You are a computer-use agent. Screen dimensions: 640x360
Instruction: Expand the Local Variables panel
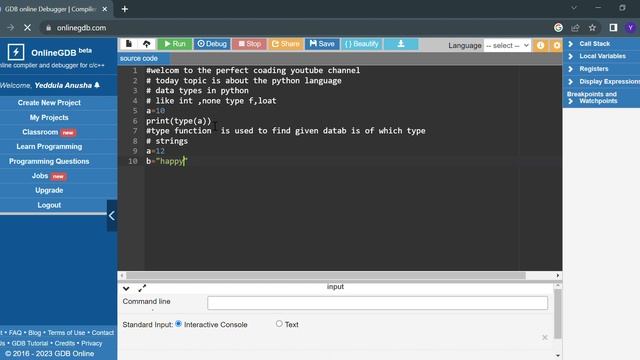[601, 56]
